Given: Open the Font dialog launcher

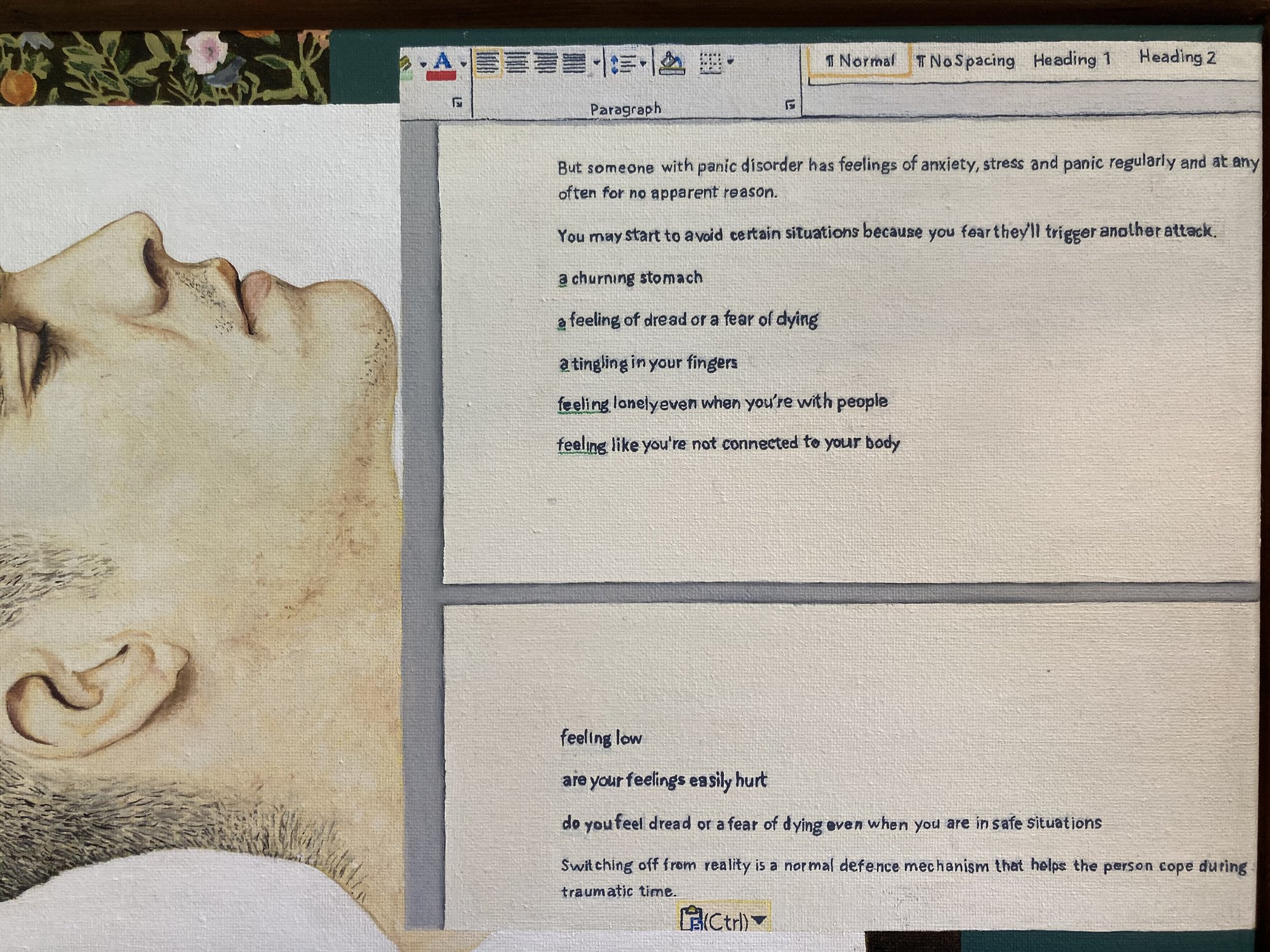Looking at the screenshot, I should tap(457, 103).
